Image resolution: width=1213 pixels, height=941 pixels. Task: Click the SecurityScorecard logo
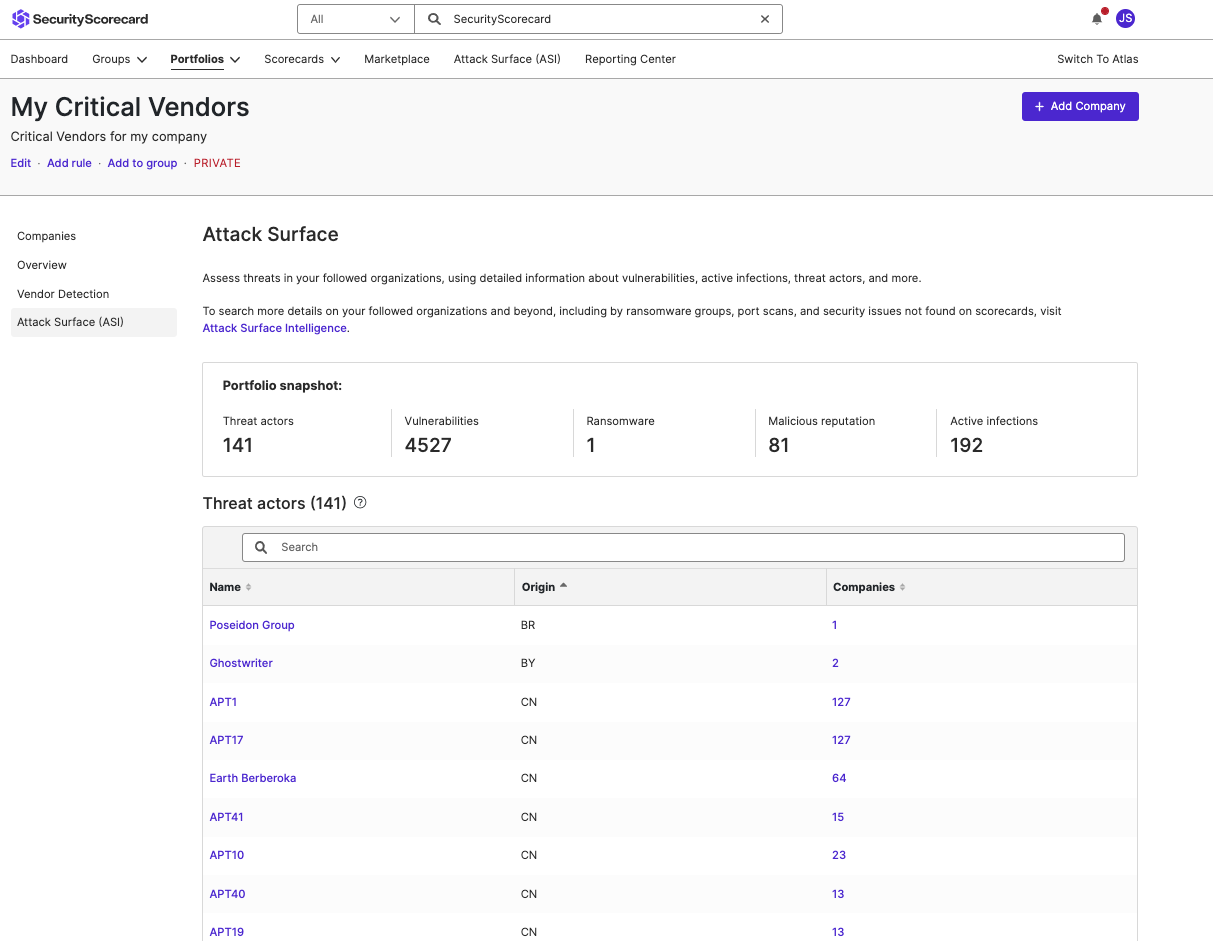coord(79,19)
